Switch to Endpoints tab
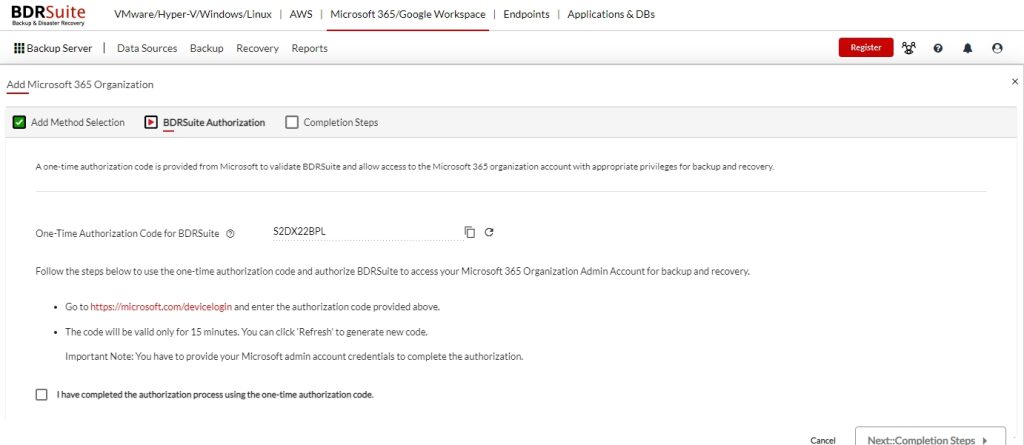The height and width of the screenshot is (445, 1024). tap(526, 14)
